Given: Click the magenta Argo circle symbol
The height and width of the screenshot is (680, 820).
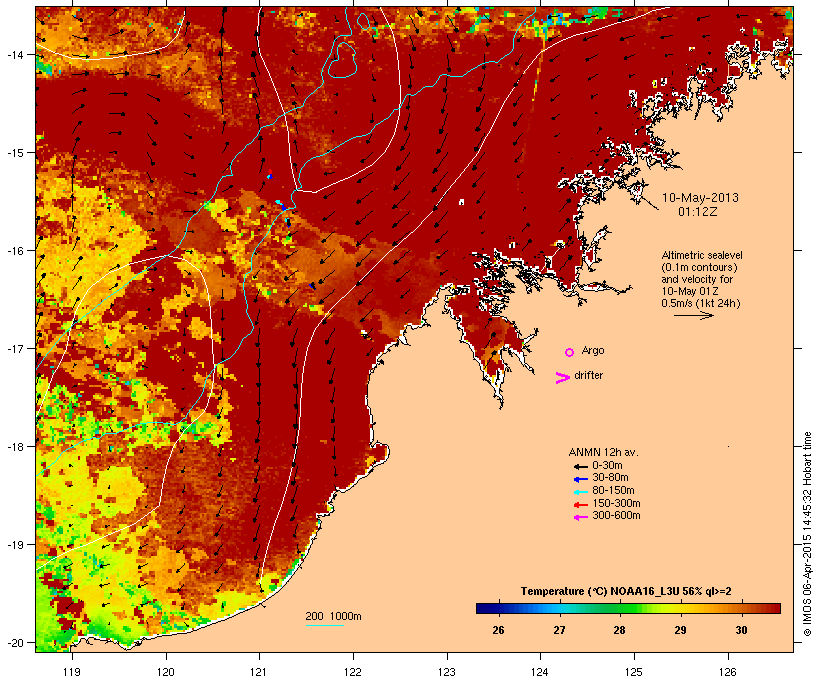Looking at the screenshot, I should (x=570, y=352).
